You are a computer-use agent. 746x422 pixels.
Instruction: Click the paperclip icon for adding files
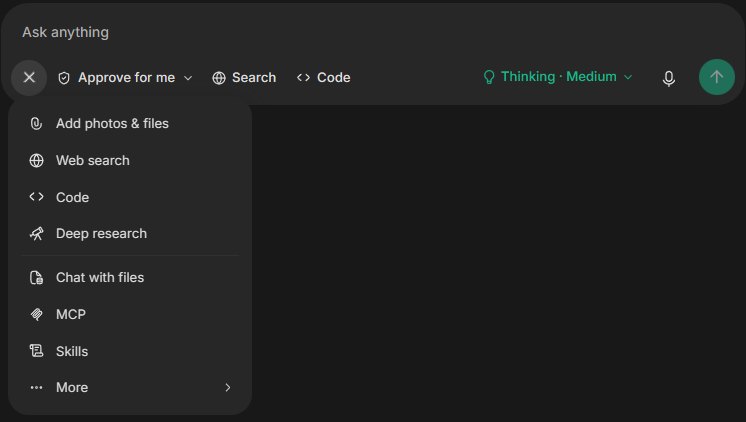pos(36,124)
